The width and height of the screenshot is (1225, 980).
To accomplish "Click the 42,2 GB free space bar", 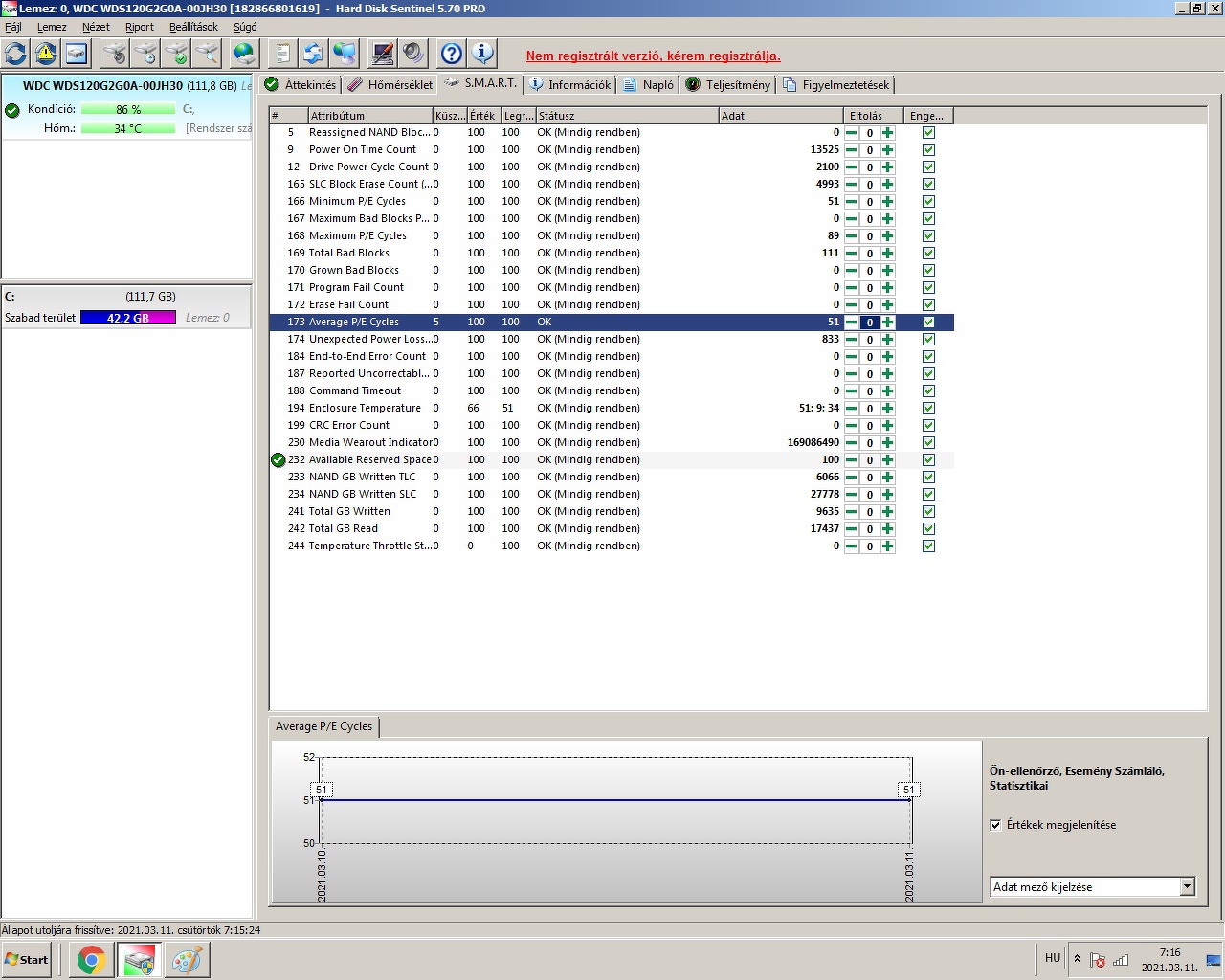I will [128, 318].
